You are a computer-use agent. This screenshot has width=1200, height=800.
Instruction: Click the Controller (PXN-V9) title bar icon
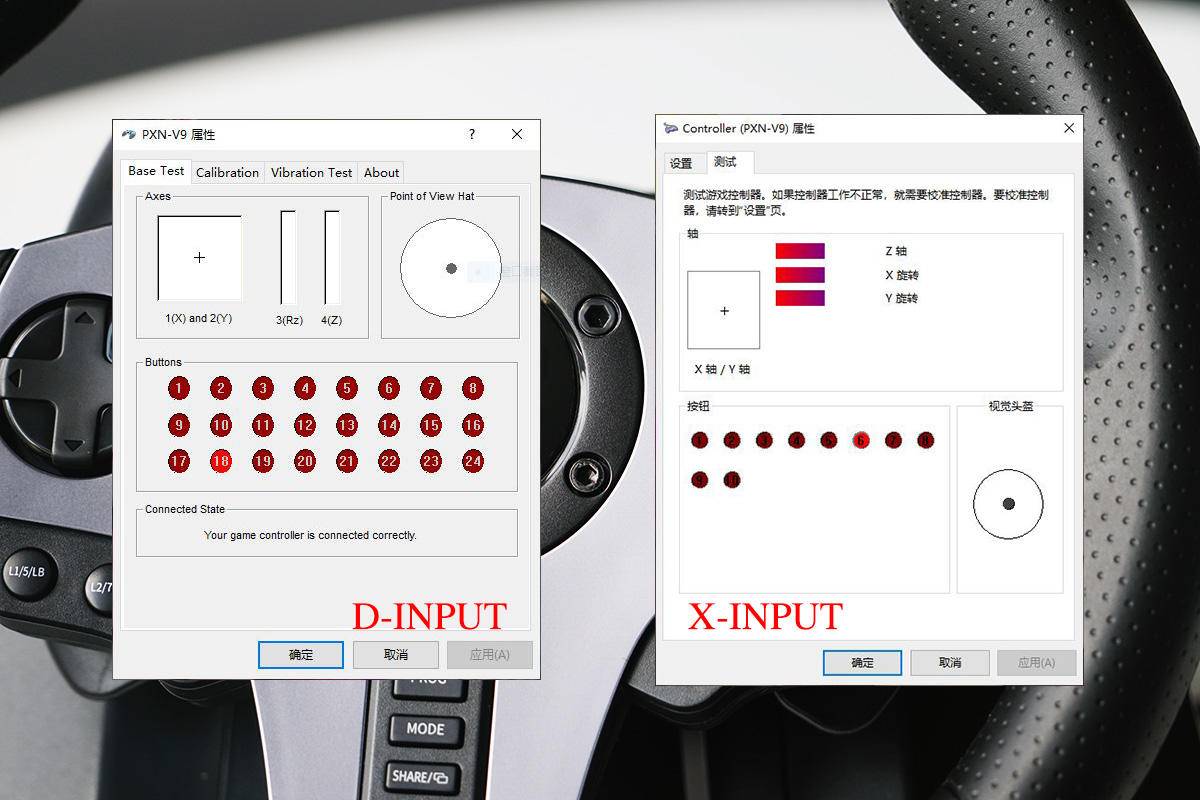(x=671, y=128)
